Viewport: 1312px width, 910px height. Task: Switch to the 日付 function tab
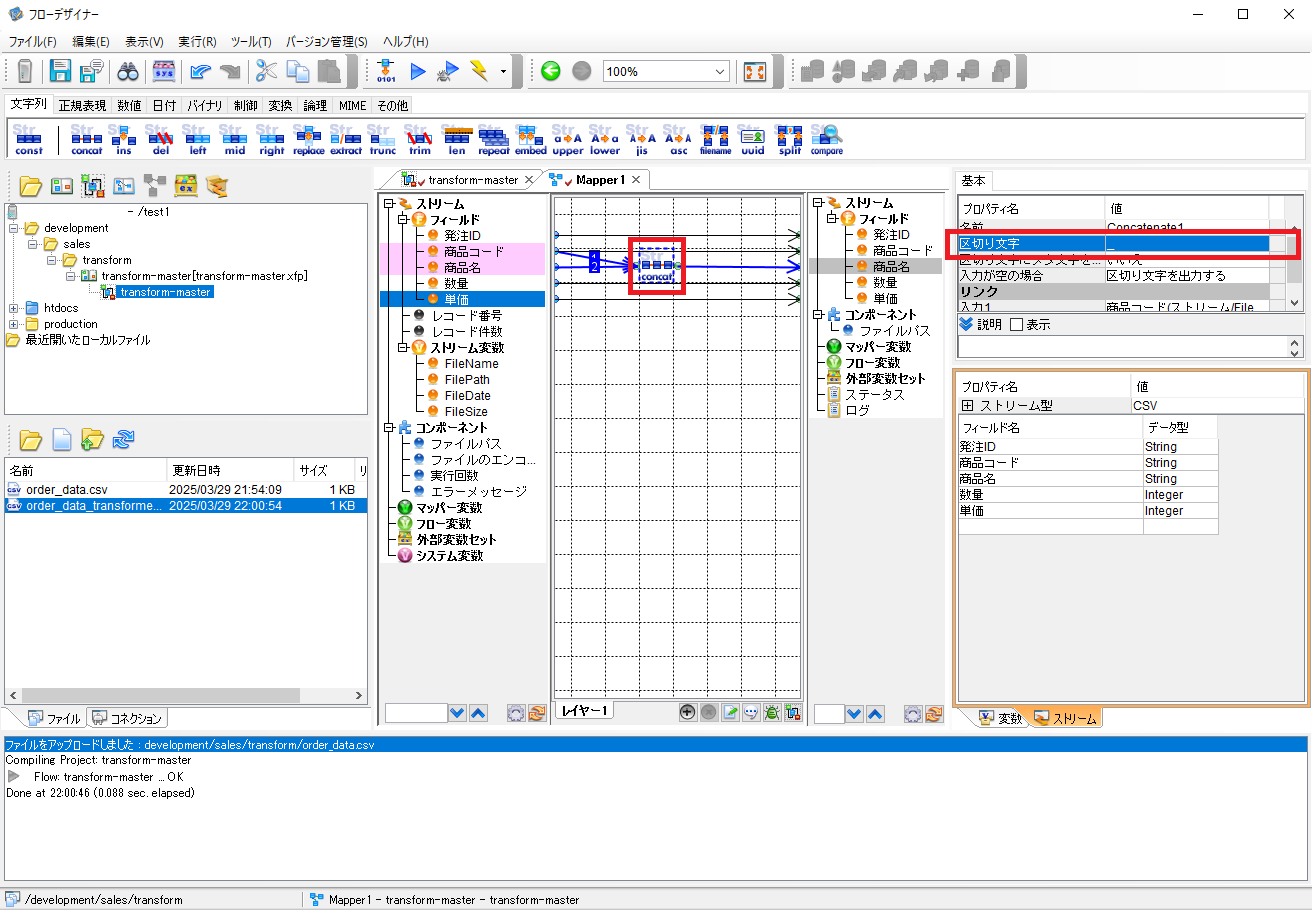163,105
